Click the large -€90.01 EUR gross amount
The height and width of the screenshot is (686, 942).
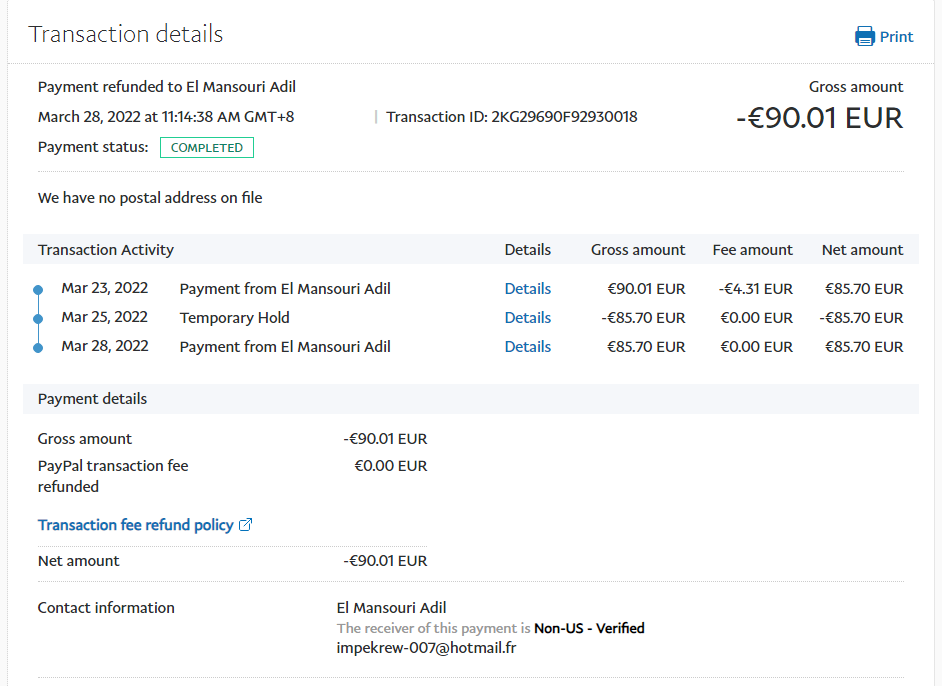[819, 118]
